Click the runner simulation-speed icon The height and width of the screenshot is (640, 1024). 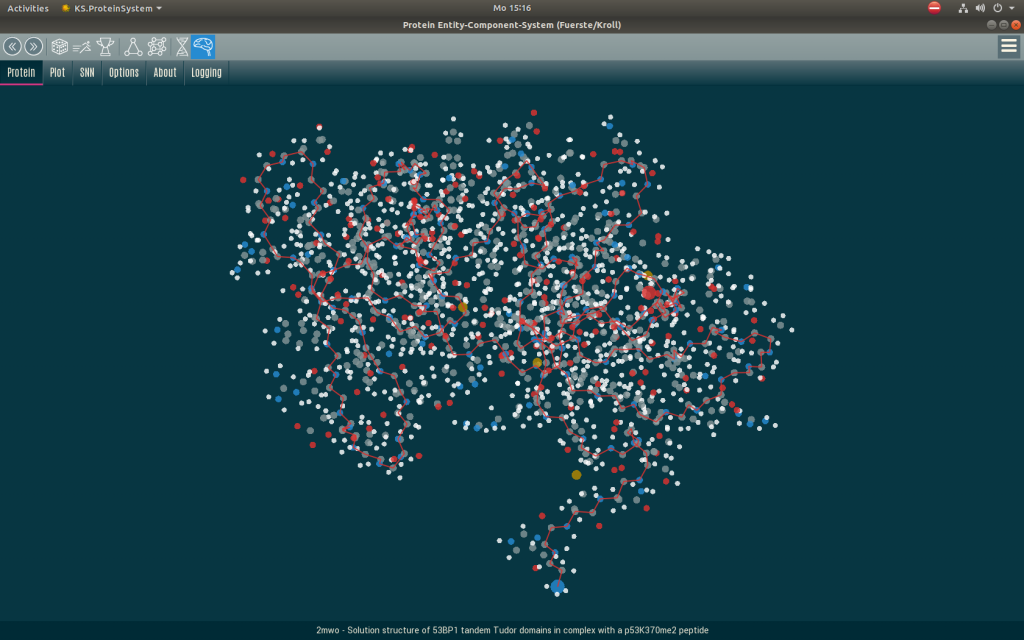tap(83, 46)
